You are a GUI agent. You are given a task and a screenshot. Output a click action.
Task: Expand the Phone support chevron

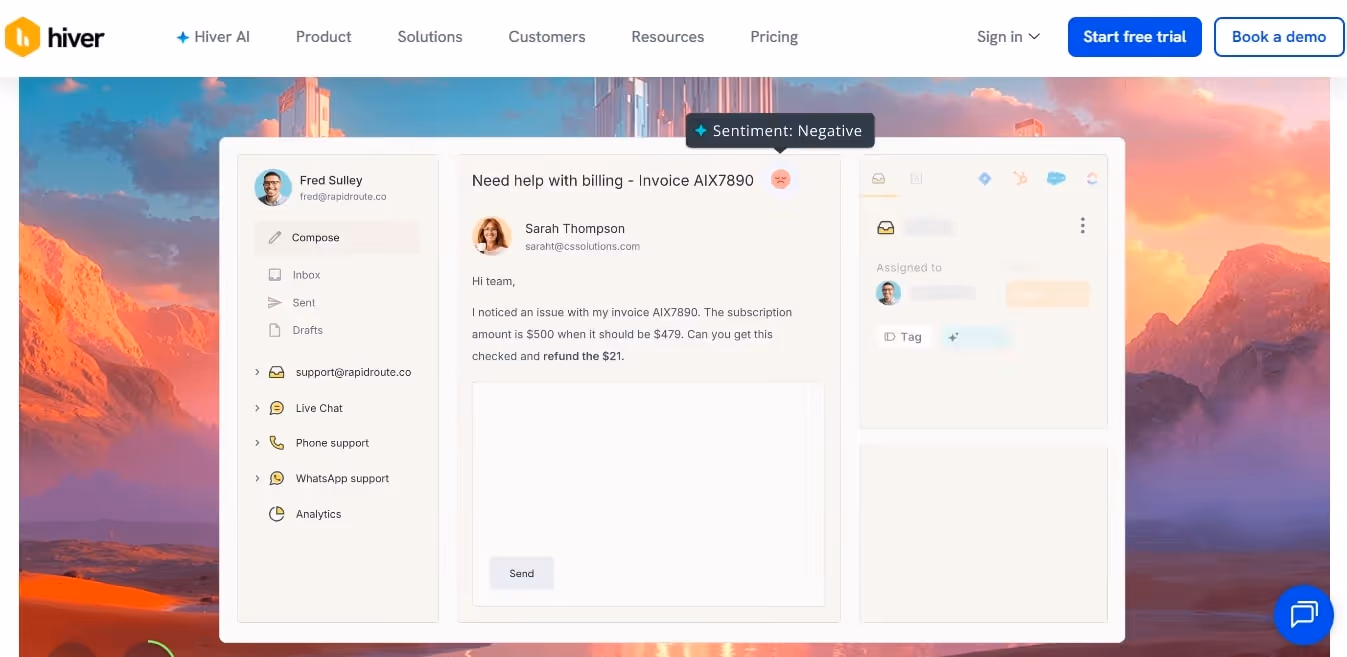click(257, 443)
